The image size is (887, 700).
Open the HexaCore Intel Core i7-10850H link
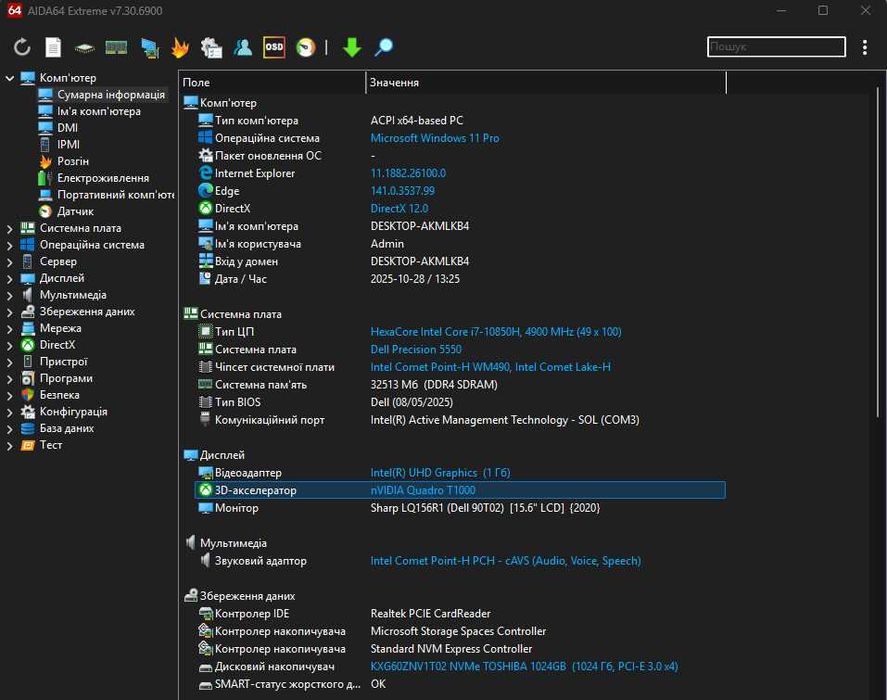point(496,332)
